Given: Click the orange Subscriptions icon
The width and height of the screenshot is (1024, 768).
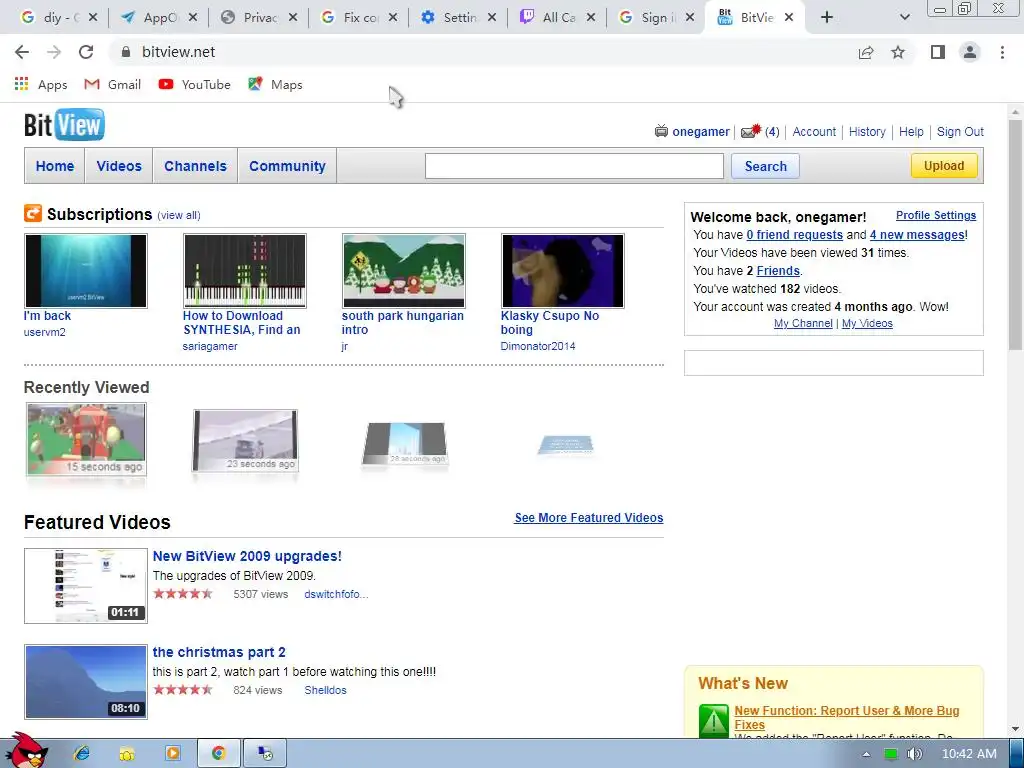Looking at the screenshot, I should tap(33, 214).
